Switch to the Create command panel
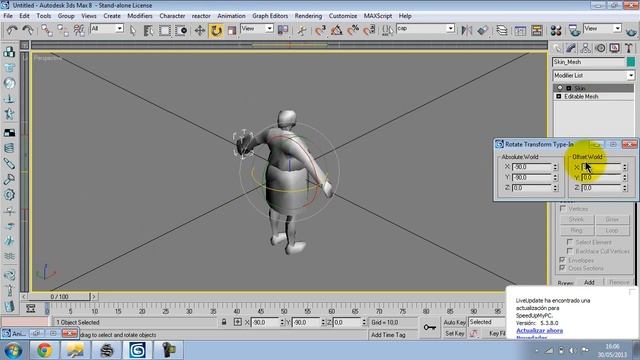The image size is (640, 360). 557,49
